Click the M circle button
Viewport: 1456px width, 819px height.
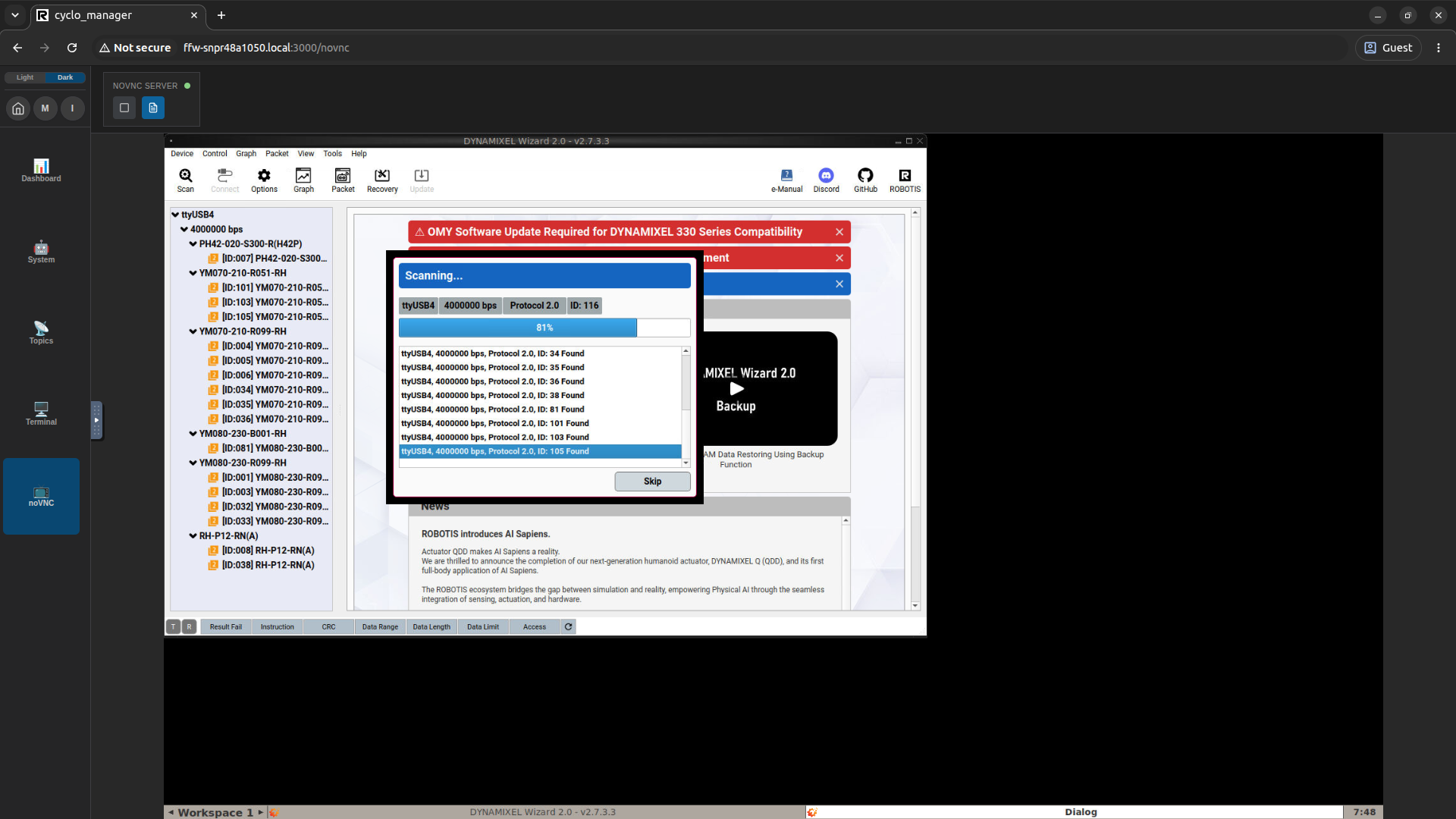click(x=45, y=108)
